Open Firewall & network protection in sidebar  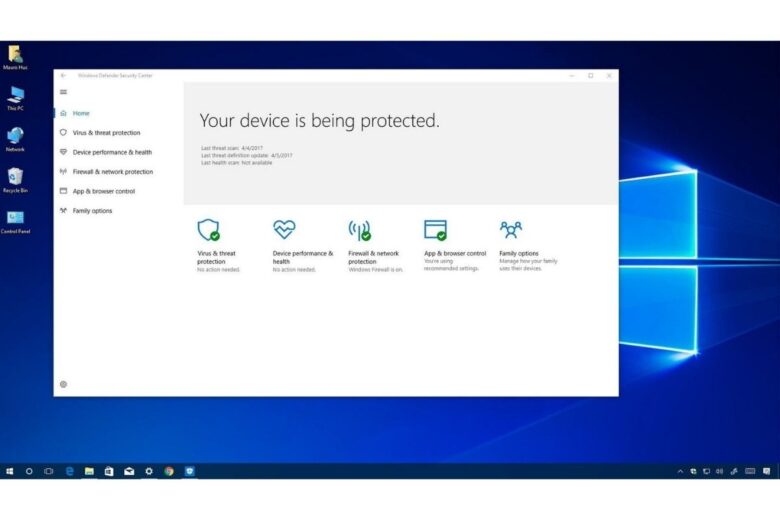click(x=113, y=172)
